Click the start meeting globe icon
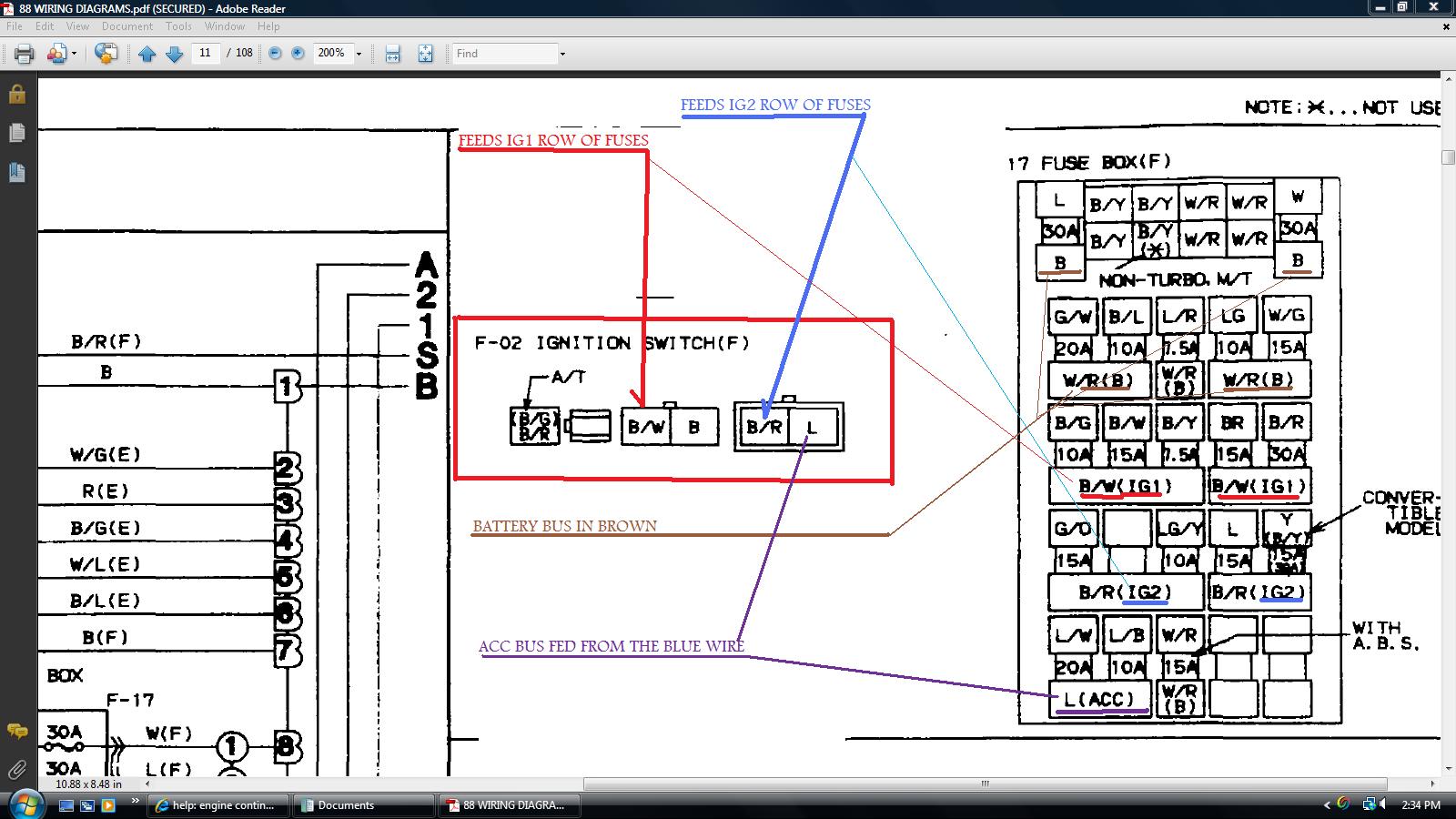 click(x=106, y=54)
